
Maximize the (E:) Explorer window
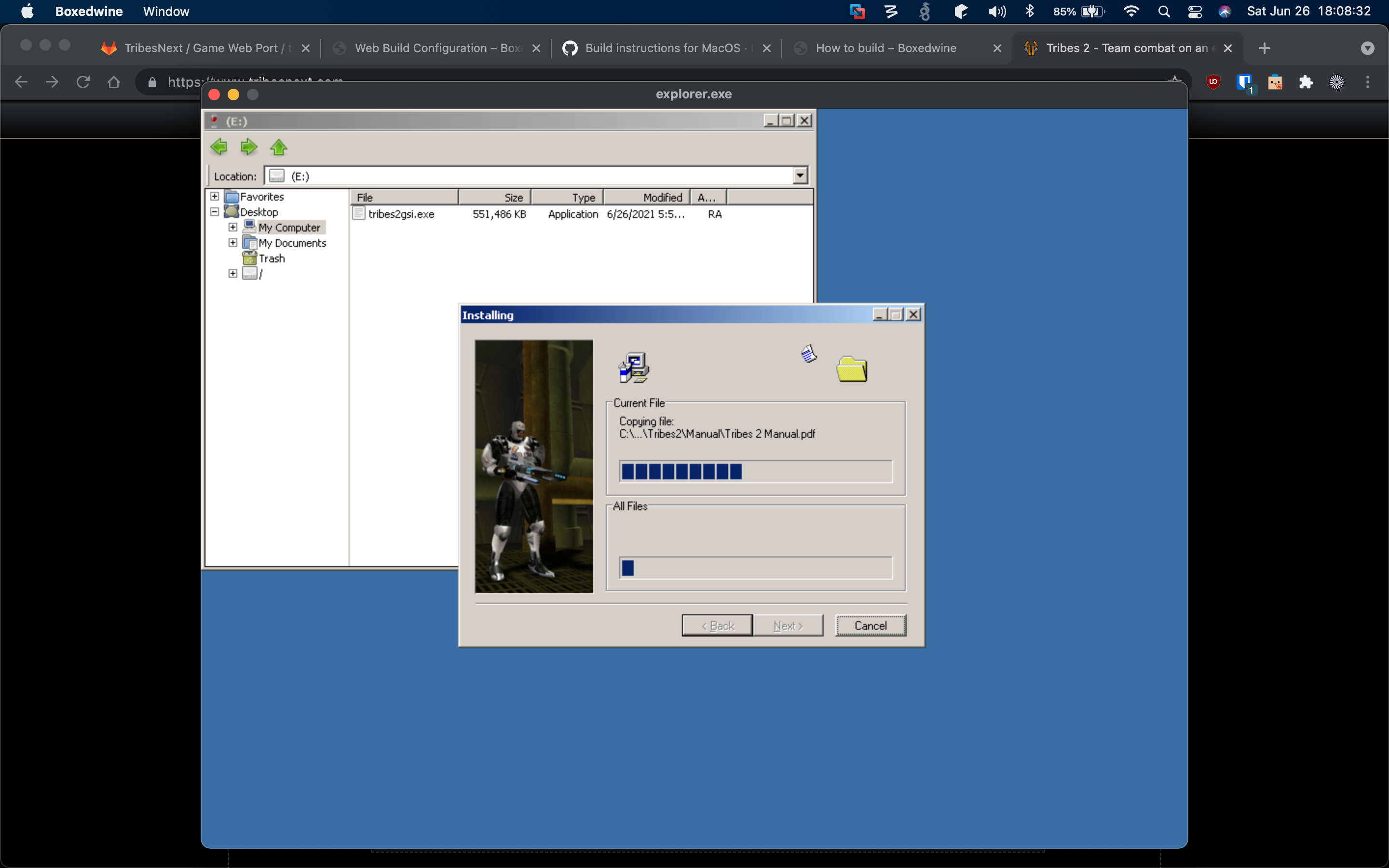(x=787, y=121)
